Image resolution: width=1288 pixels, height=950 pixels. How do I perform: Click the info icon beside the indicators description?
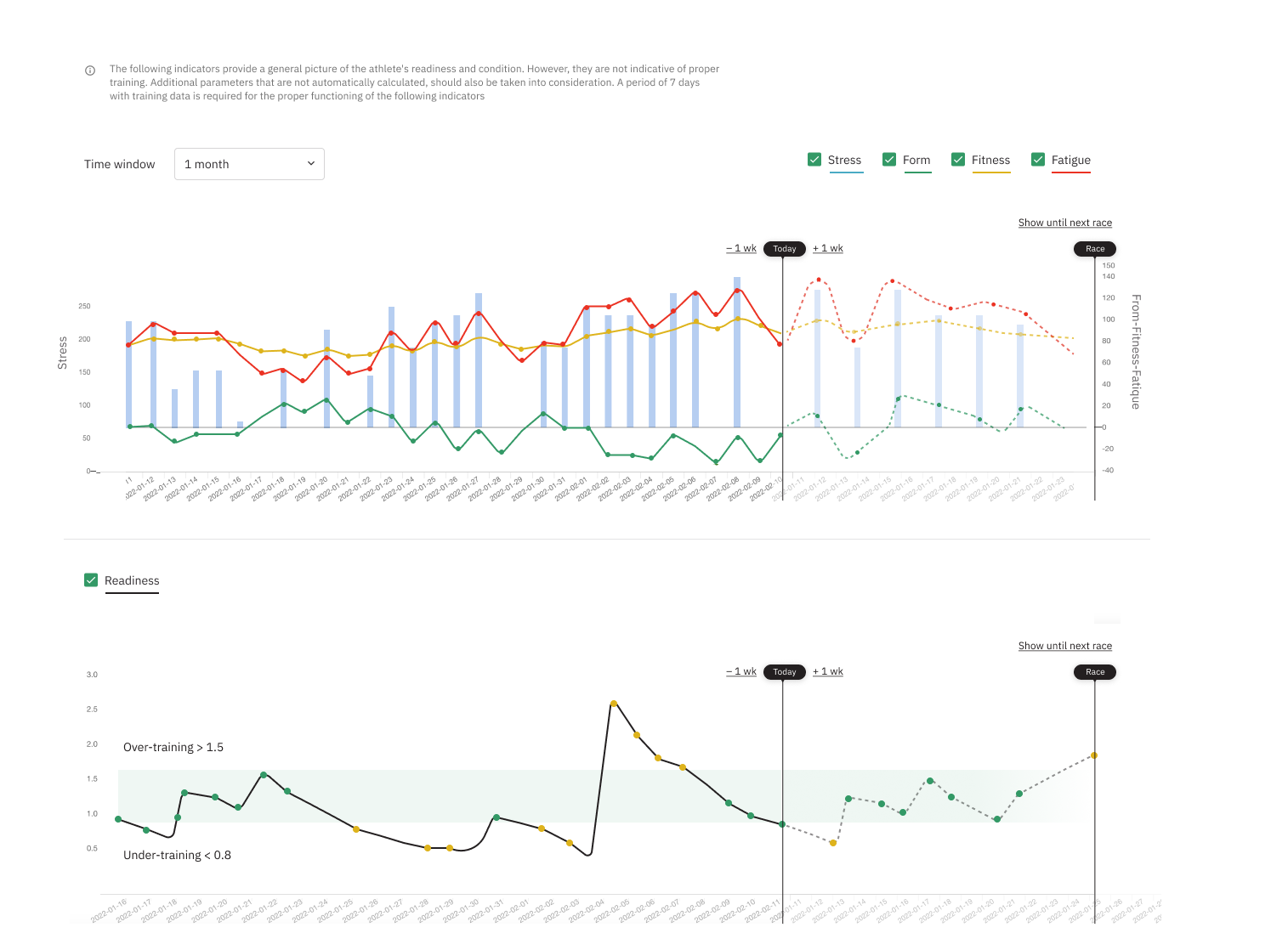(x=90, y=71)
